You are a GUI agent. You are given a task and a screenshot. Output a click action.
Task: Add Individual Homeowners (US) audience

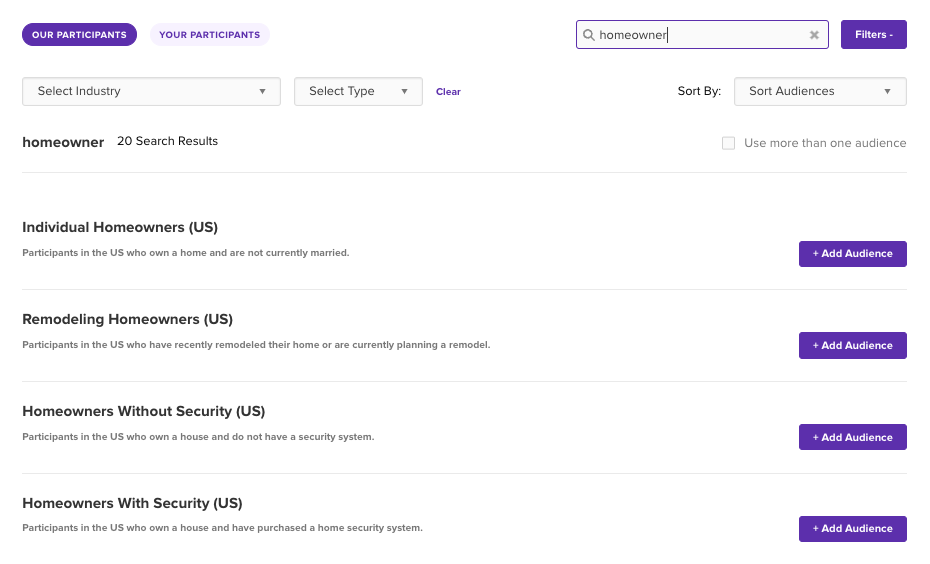[852, 254]
